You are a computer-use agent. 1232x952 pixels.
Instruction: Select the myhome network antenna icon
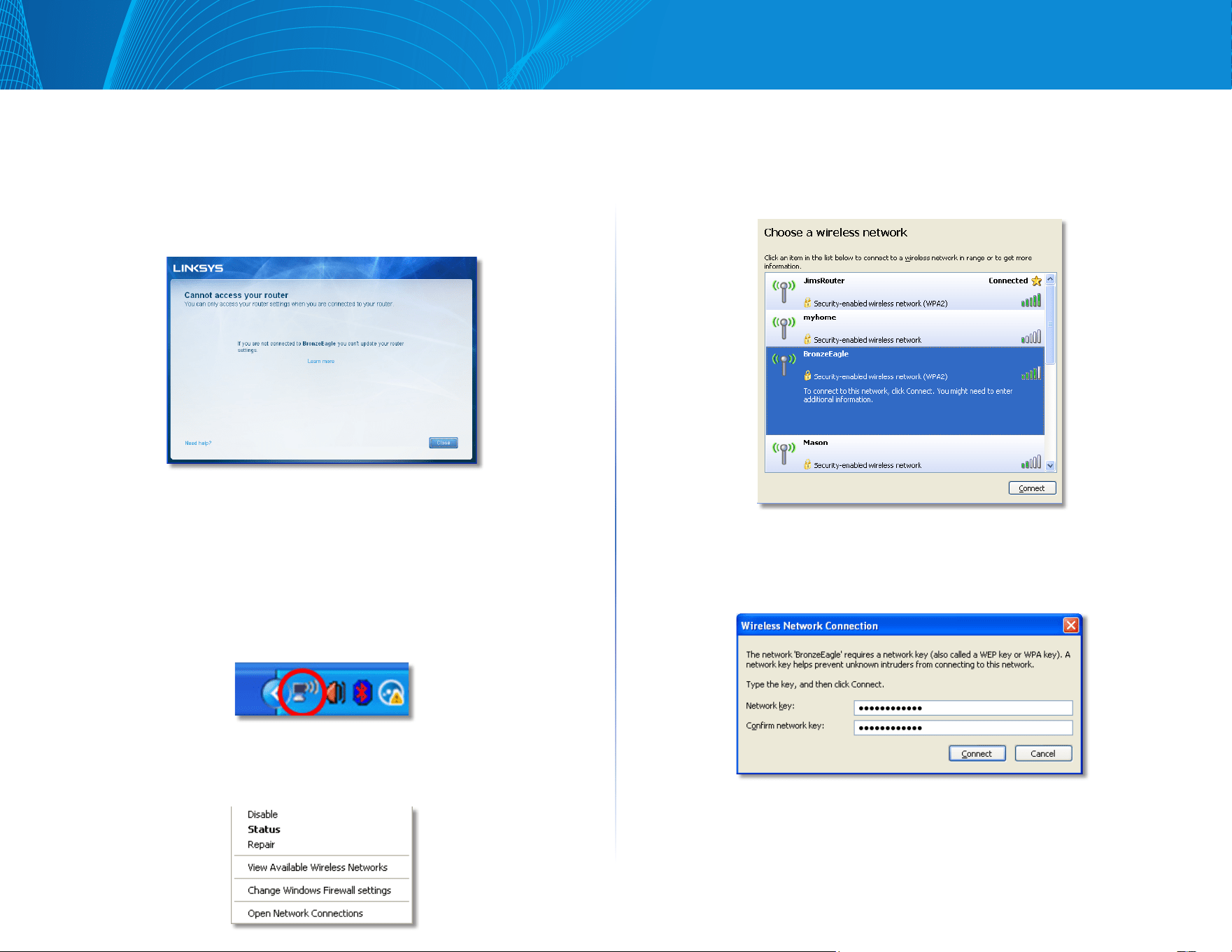pyautogui.click(x=784, y=327)
